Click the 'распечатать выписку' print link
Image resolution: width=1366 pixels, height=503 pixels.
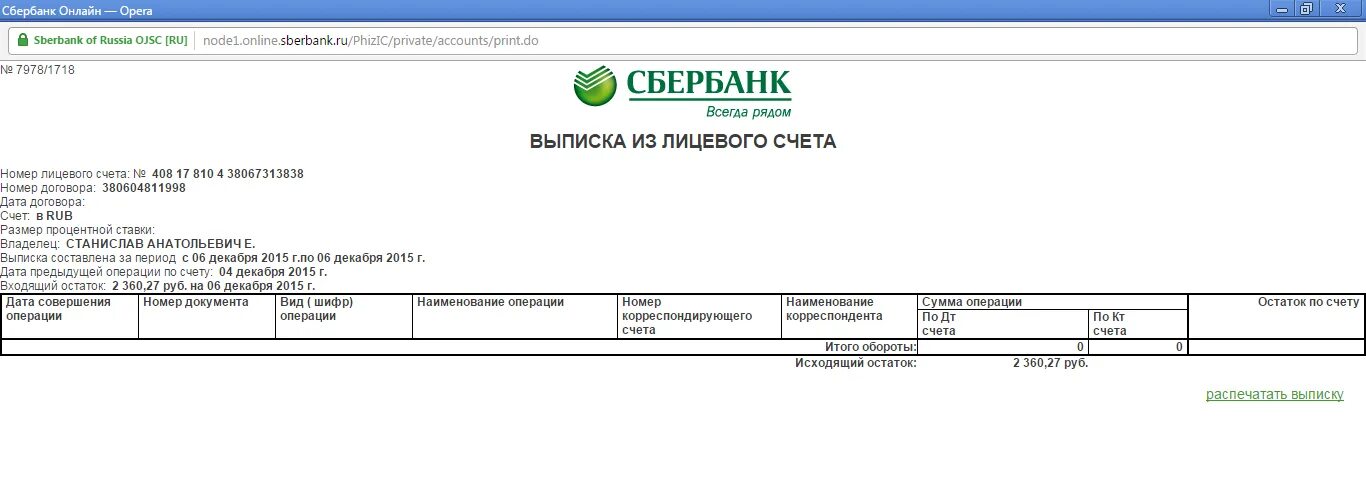pos(1275,394)
